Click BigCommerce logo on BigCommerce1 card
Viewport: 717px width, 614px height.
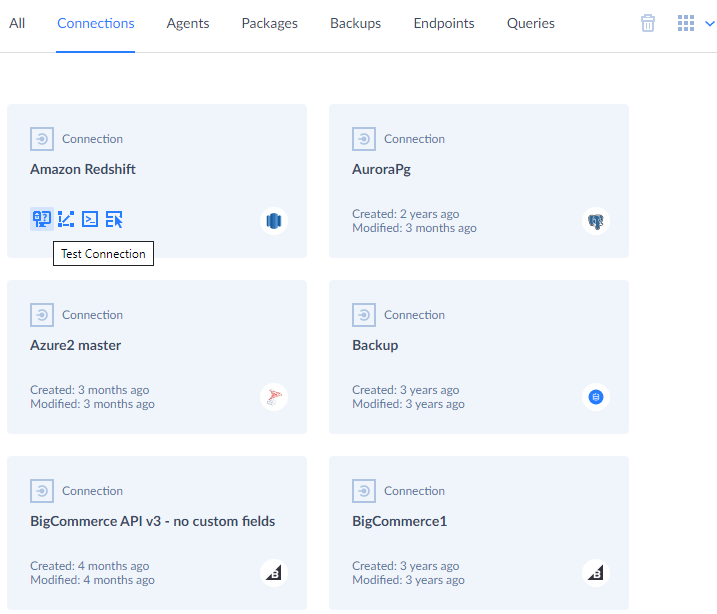(596, 573)
